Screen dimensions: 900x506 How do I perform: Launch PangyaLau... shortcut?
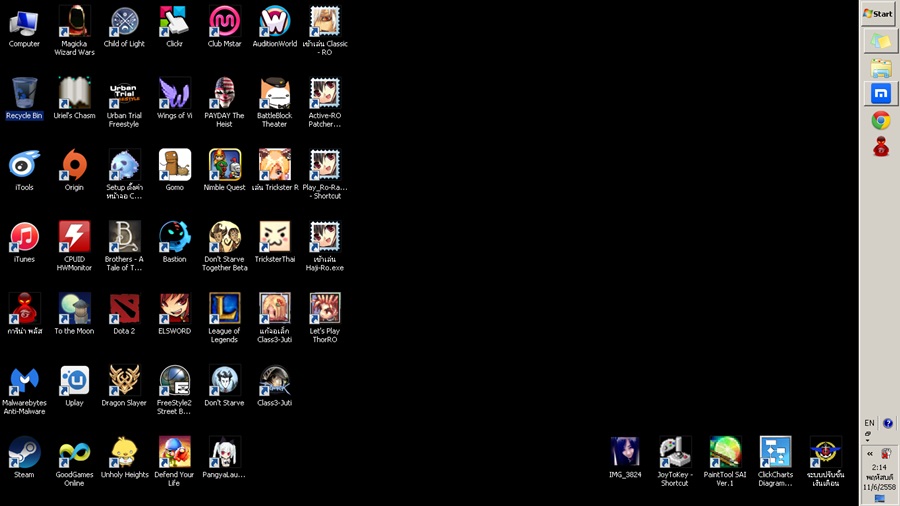[x=224, y=458]
